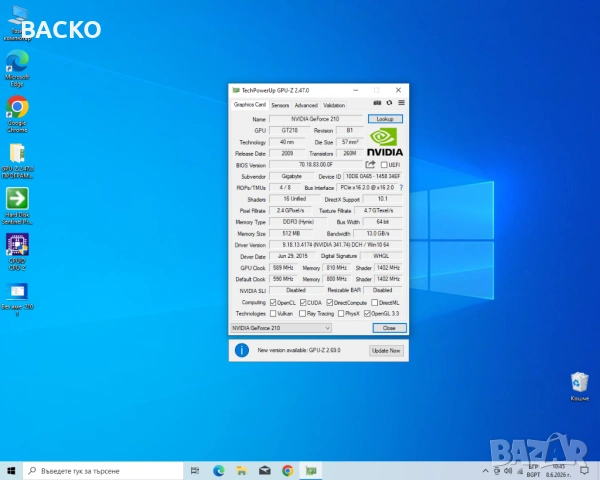
Task: Toggle the CUDA checkbox
Action: pos(303,302)
